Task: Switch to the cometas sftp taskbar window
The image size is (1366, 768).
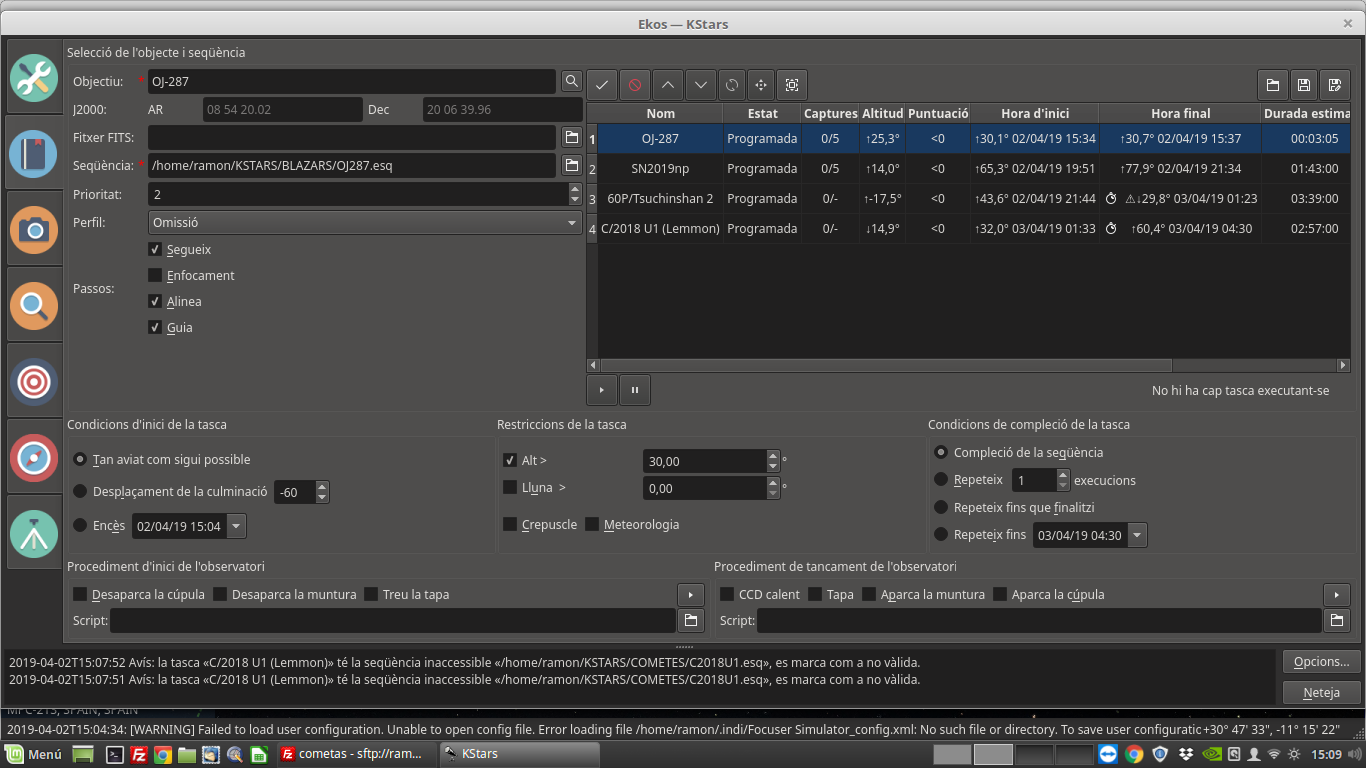Action: [x=357, y=754]
